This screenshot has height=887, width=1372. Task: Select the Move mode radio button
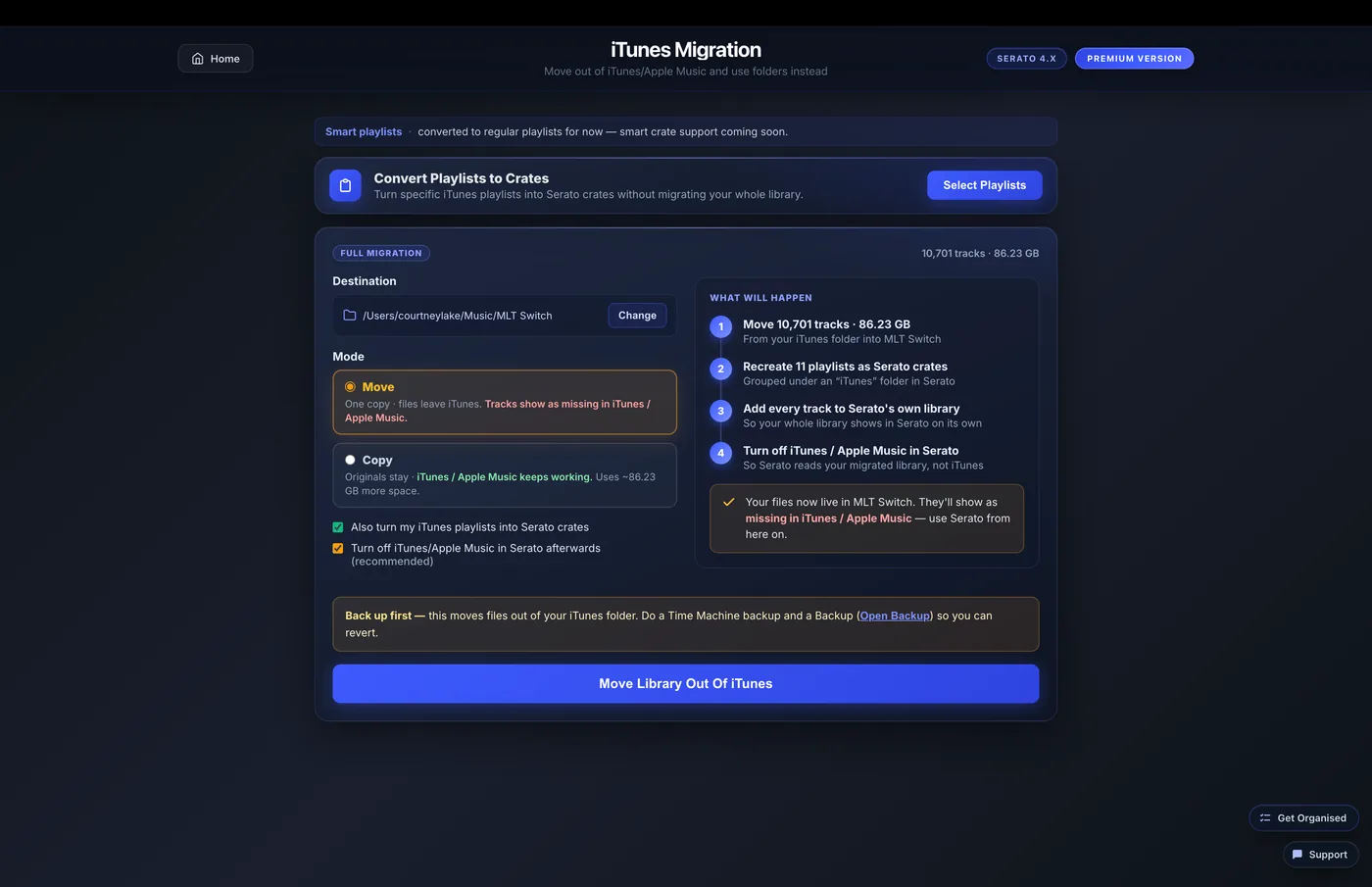pos(350,387)
